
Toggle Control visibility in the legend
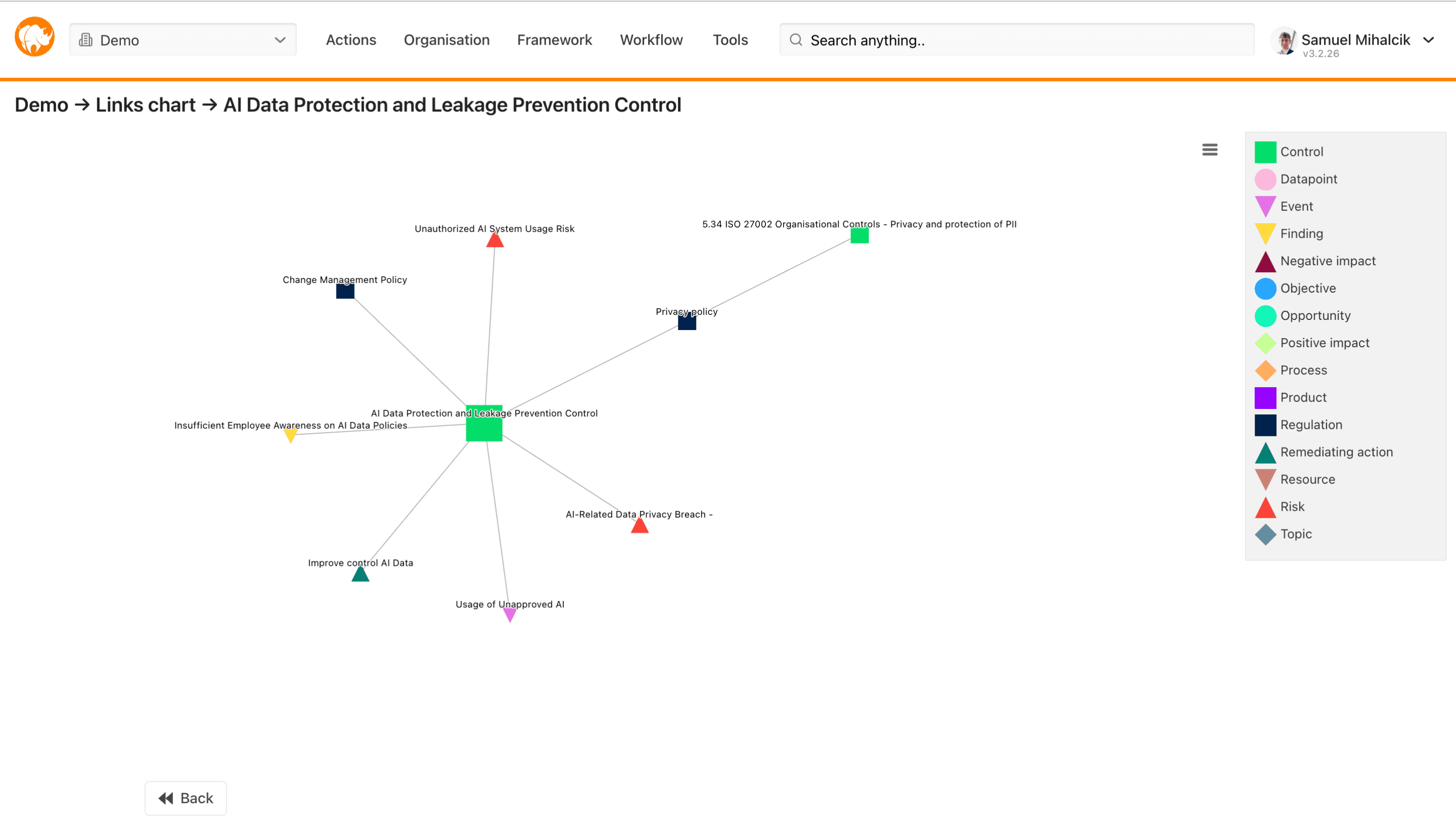coord(1266,151)
